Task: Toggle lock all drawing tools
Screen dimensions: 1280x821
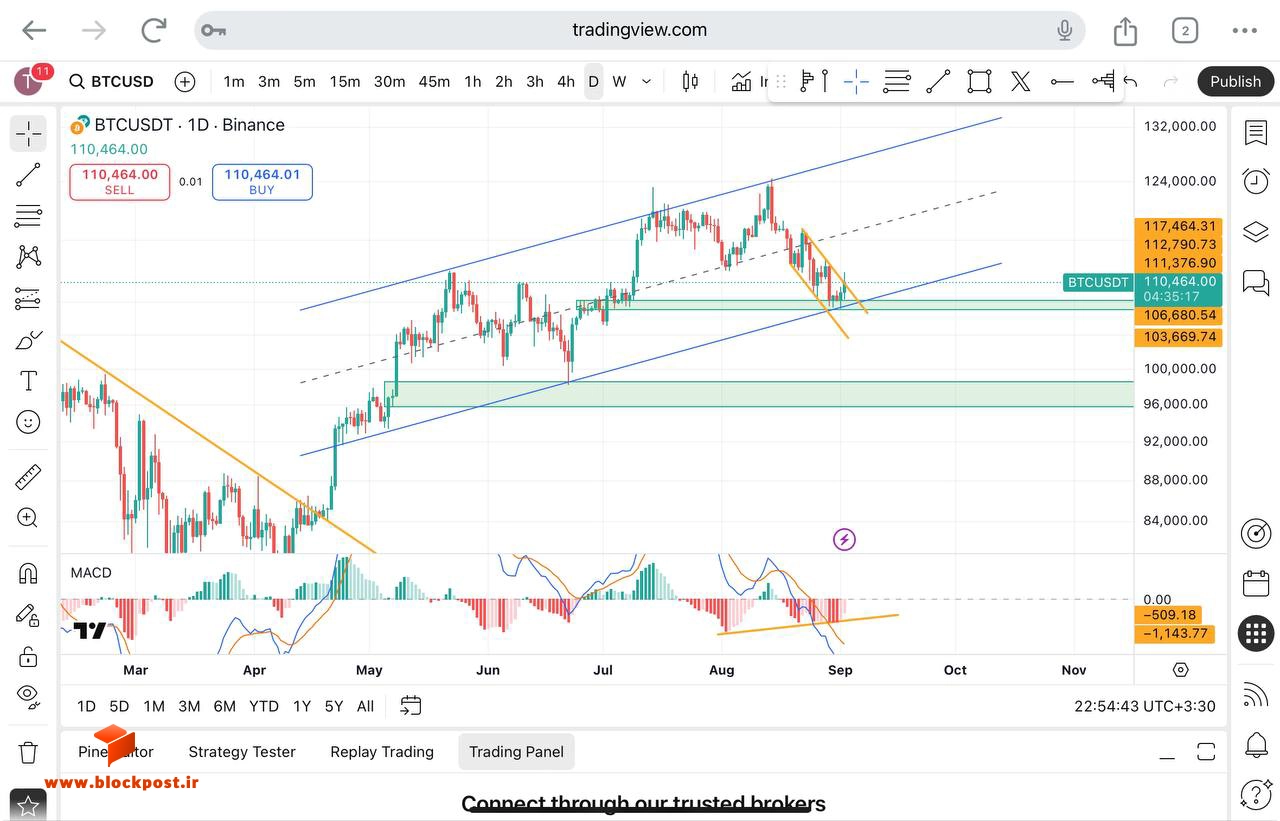Action: point(28,656)
